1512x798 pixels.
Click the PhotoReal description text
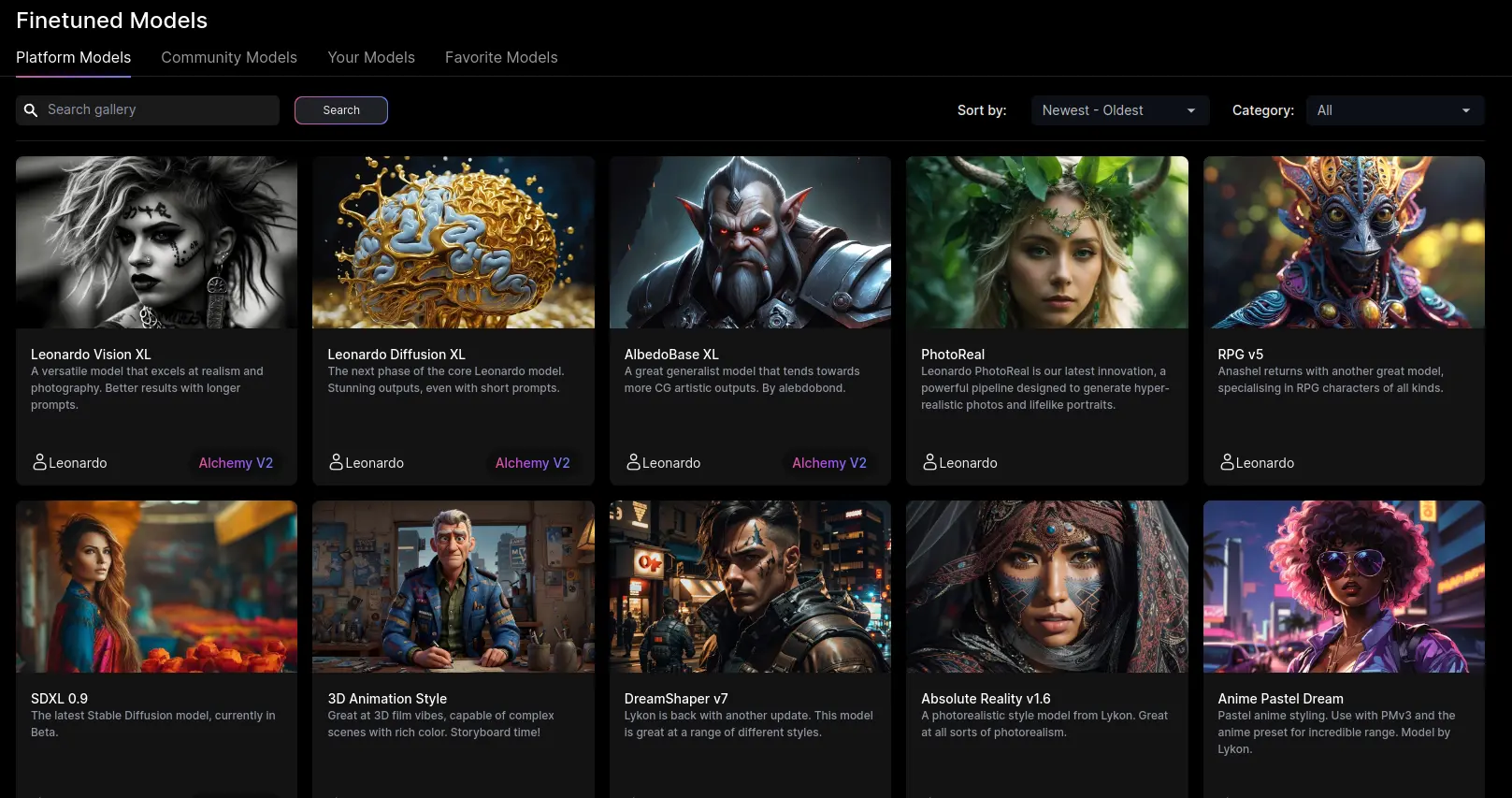tap(1045, 388)
